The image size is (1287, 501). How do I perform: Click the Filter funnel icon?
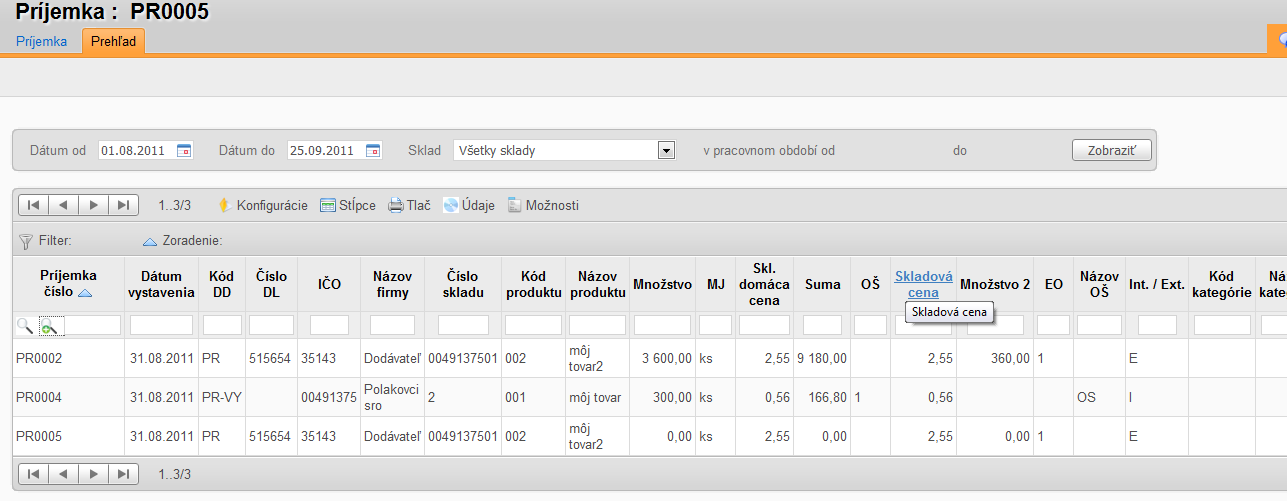[26, 241]
